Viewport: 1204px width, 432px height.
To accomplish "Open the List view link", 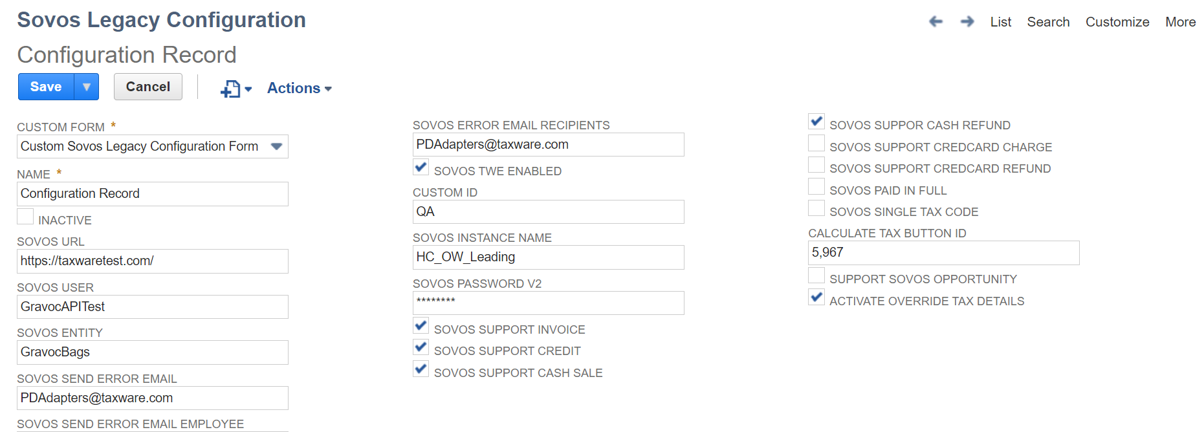I will pyautogui.click(x=1001, y=22).
